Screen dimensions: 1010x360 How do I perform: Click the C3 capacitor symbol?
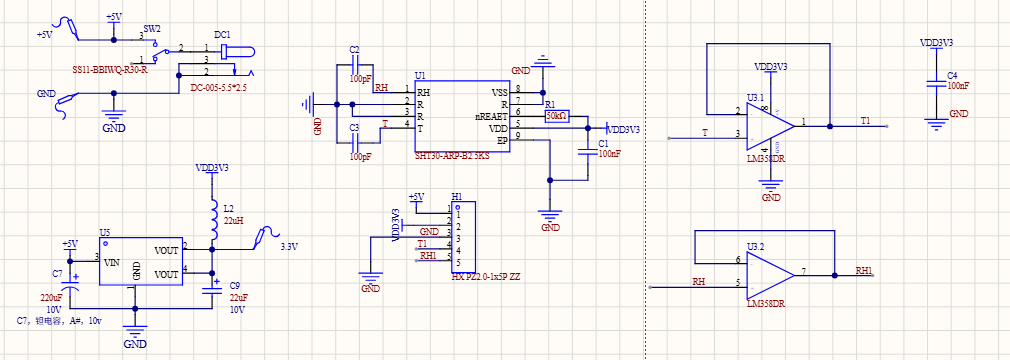pyautogui.click(x=355, y=142)
